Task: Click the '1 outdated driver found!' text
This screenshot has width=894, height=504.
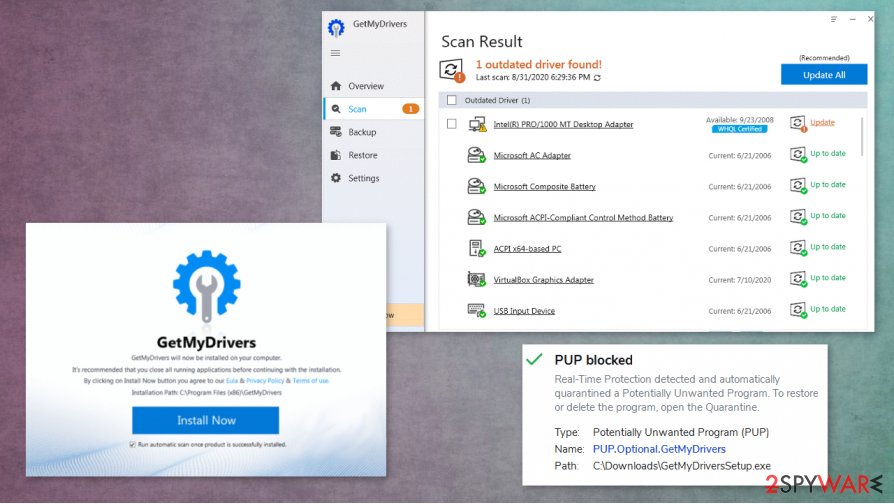Action: click(x=539, y=64)
